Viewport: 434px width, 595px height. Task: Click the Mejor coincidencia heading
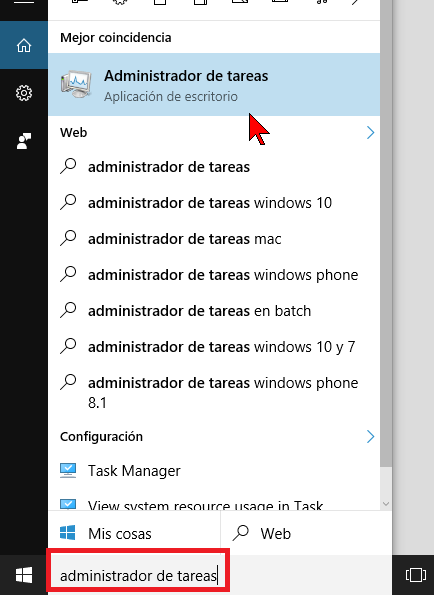[x=116, y=38]
